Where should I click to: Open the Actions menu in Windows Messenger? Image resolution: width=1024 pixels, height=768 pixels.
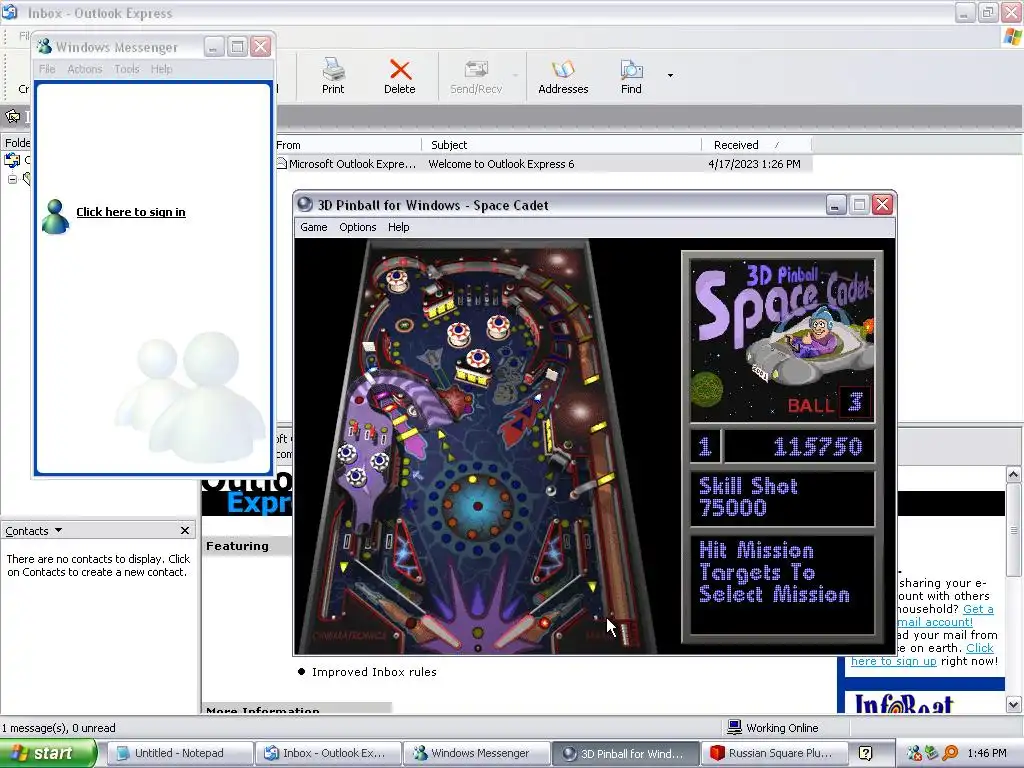tap(85, 69)
